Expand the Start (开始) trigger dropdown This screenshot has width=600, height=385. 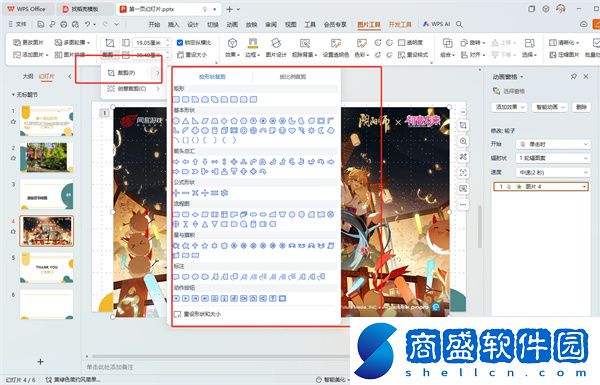[553, 144]
